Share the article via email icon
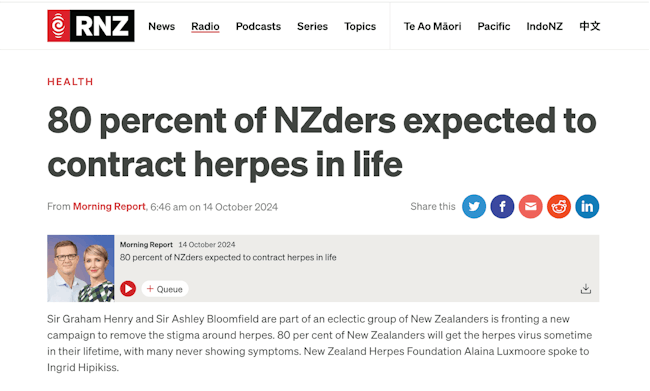Image resolution: width=650 pixels, height=391 pixels. 530,206
